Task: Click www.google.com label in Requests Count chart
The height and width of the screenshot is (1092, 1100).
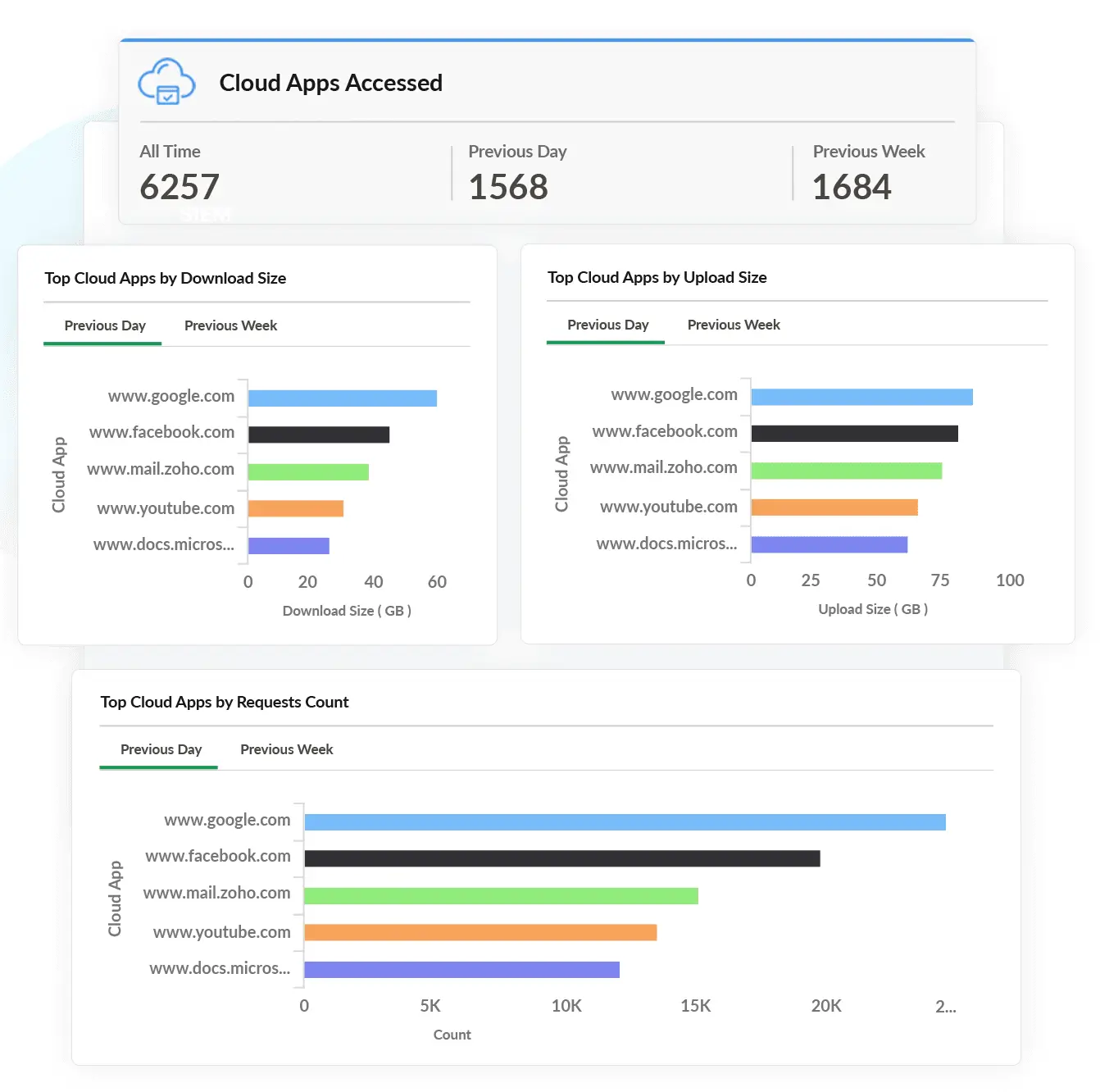Action: [x=227, y=820]
